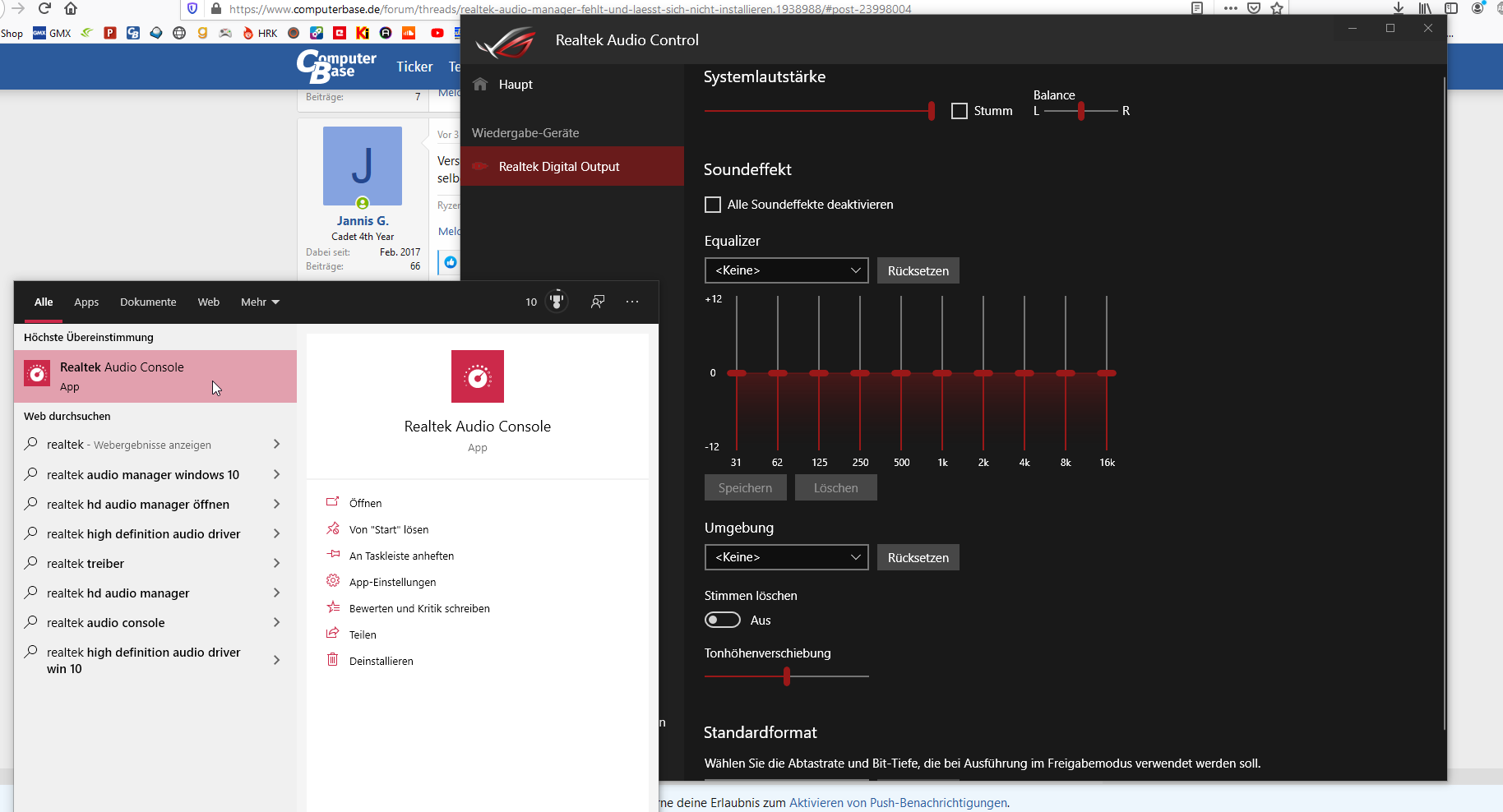Switch to the Apps search tab
Viewport: 1503px width, 812px height.
click(x=86, y=302)
